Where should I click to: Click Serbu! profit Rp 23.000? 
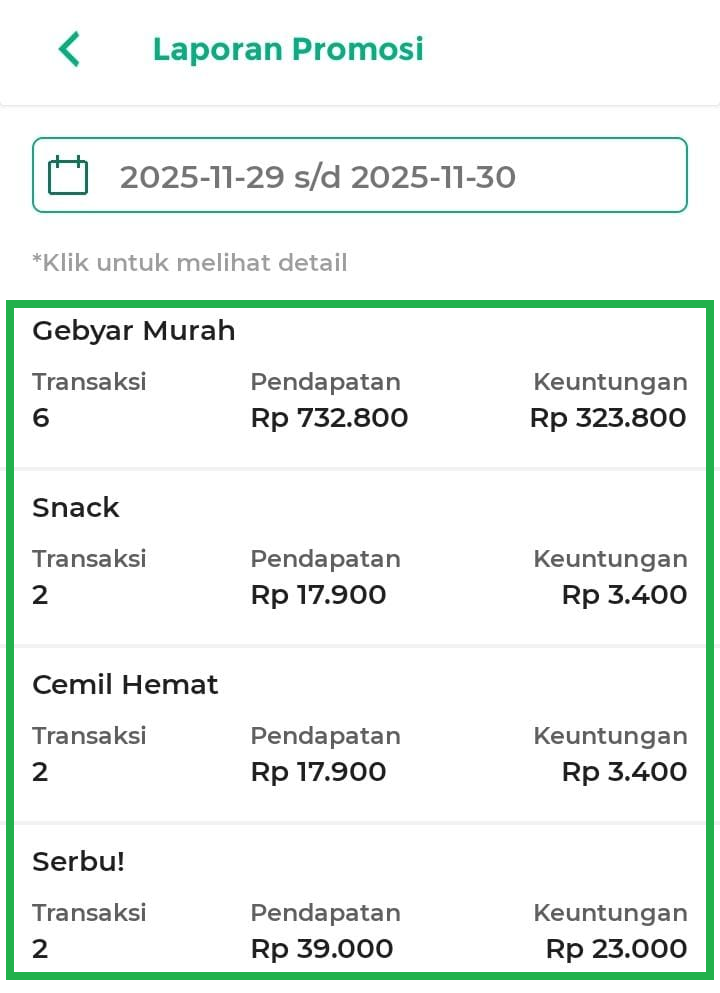(616, 949)
